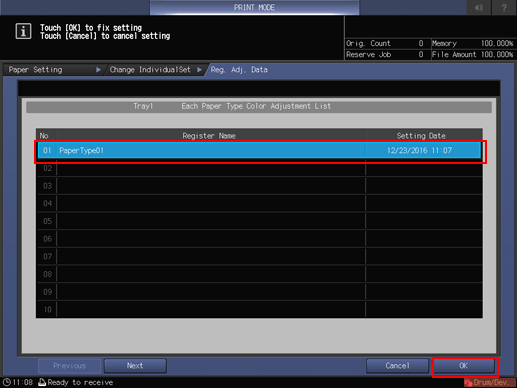
Task: Select empty list row 02
Action: click(259, 168)
